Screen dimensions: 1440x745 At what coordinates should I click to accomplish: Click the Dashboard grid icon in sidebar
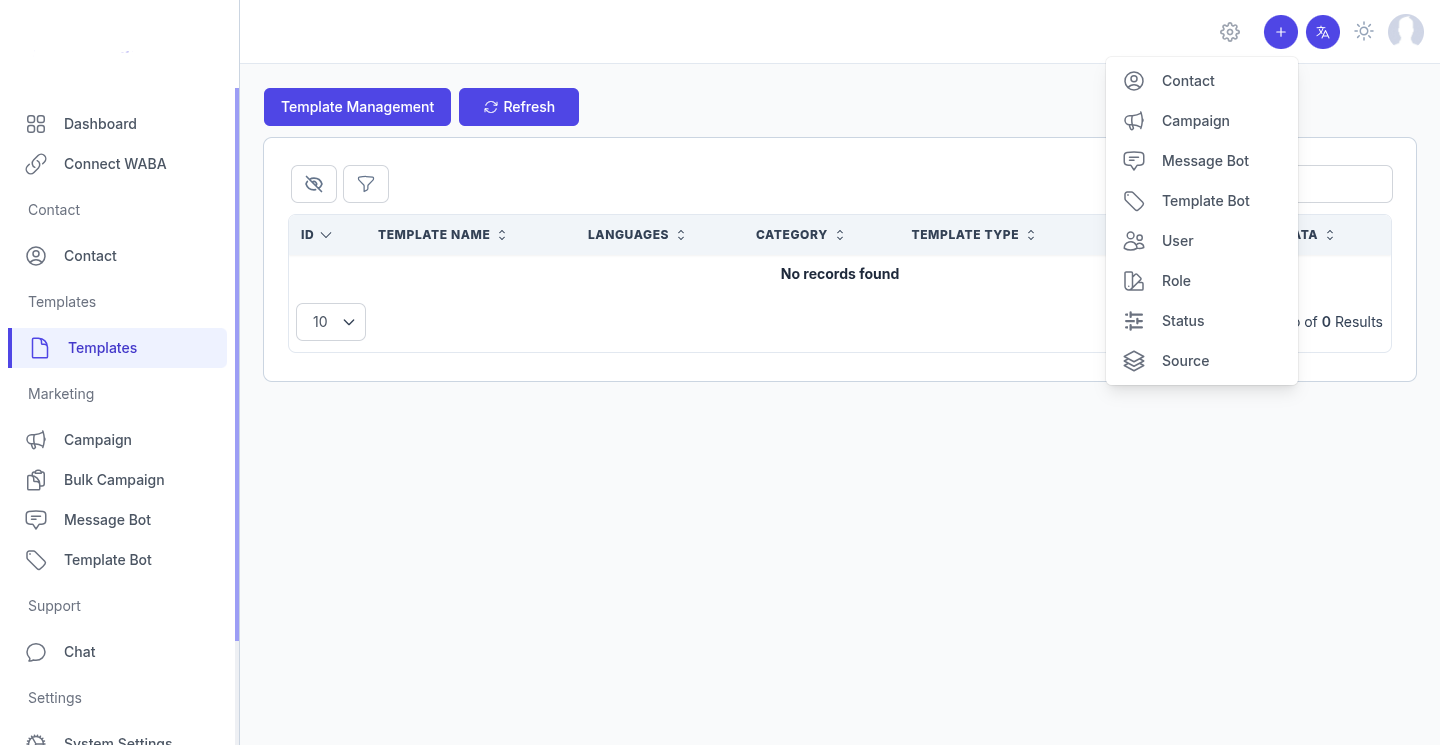coord(36,124)
